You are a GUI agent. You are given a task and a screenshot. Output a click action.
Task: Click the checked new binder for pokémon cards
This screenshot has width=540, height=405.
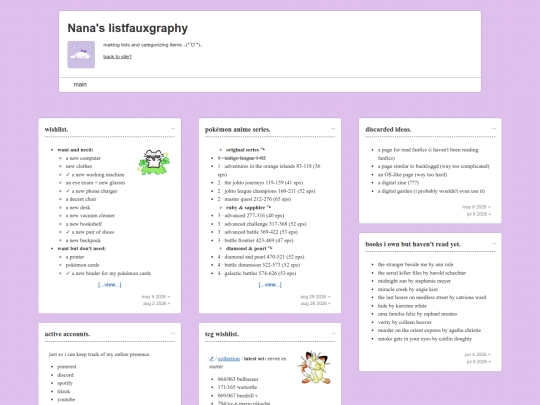(108, 273)
